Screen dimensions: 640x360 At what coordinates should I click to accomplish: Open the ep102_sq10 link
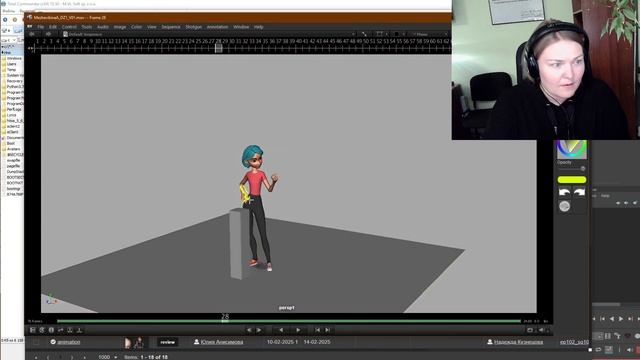point(574,342)
